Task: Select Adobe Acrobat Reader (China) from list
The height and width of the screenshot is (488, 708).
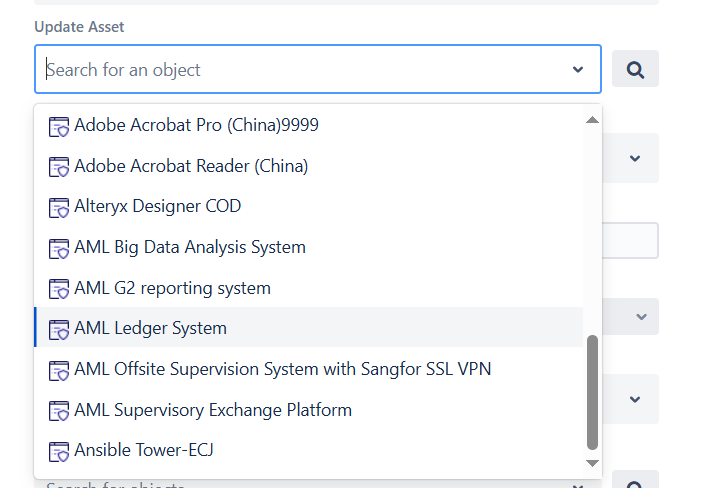Action: pos(309,166)
